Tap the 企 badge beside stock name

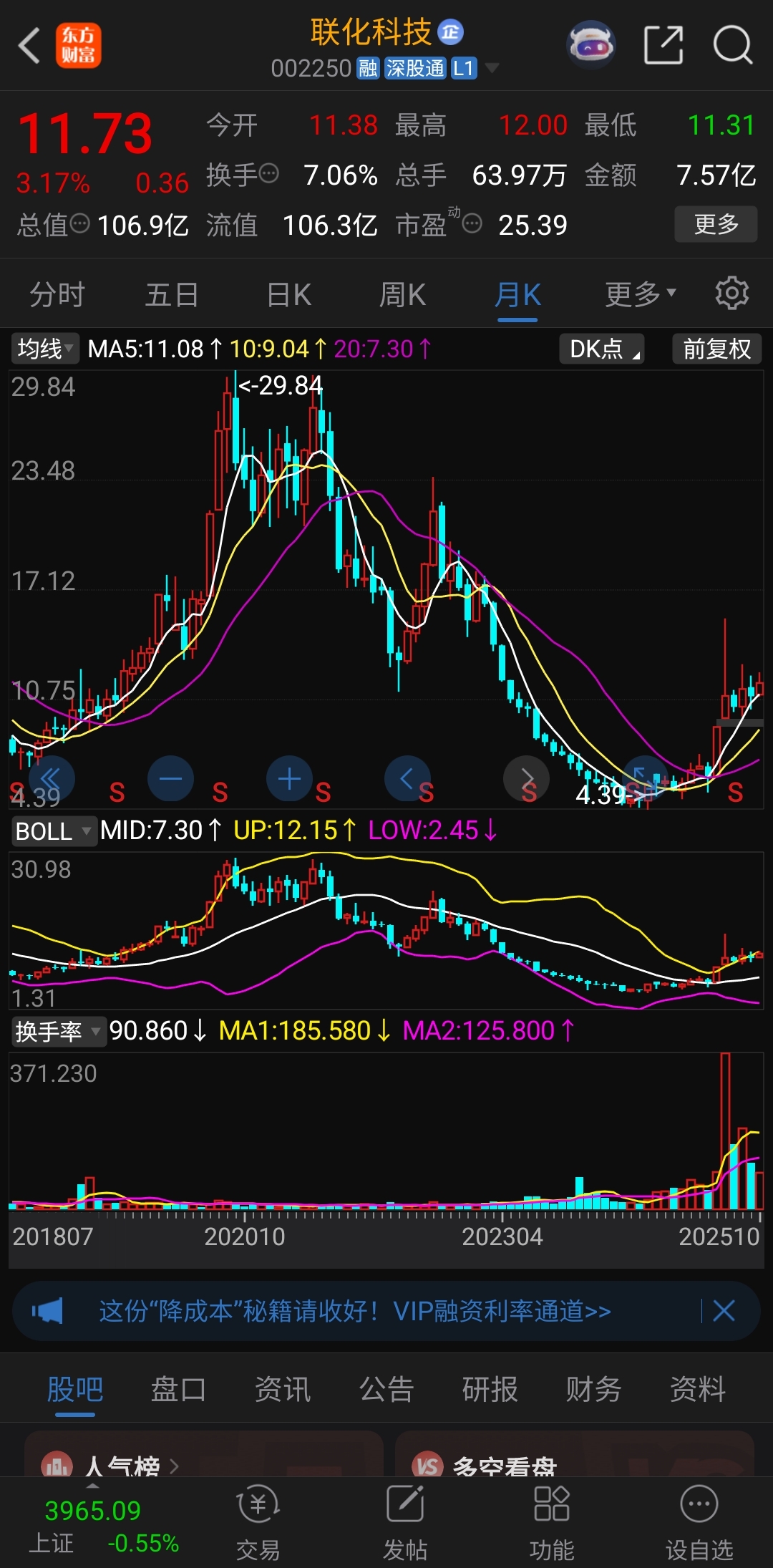coord(451,32)
